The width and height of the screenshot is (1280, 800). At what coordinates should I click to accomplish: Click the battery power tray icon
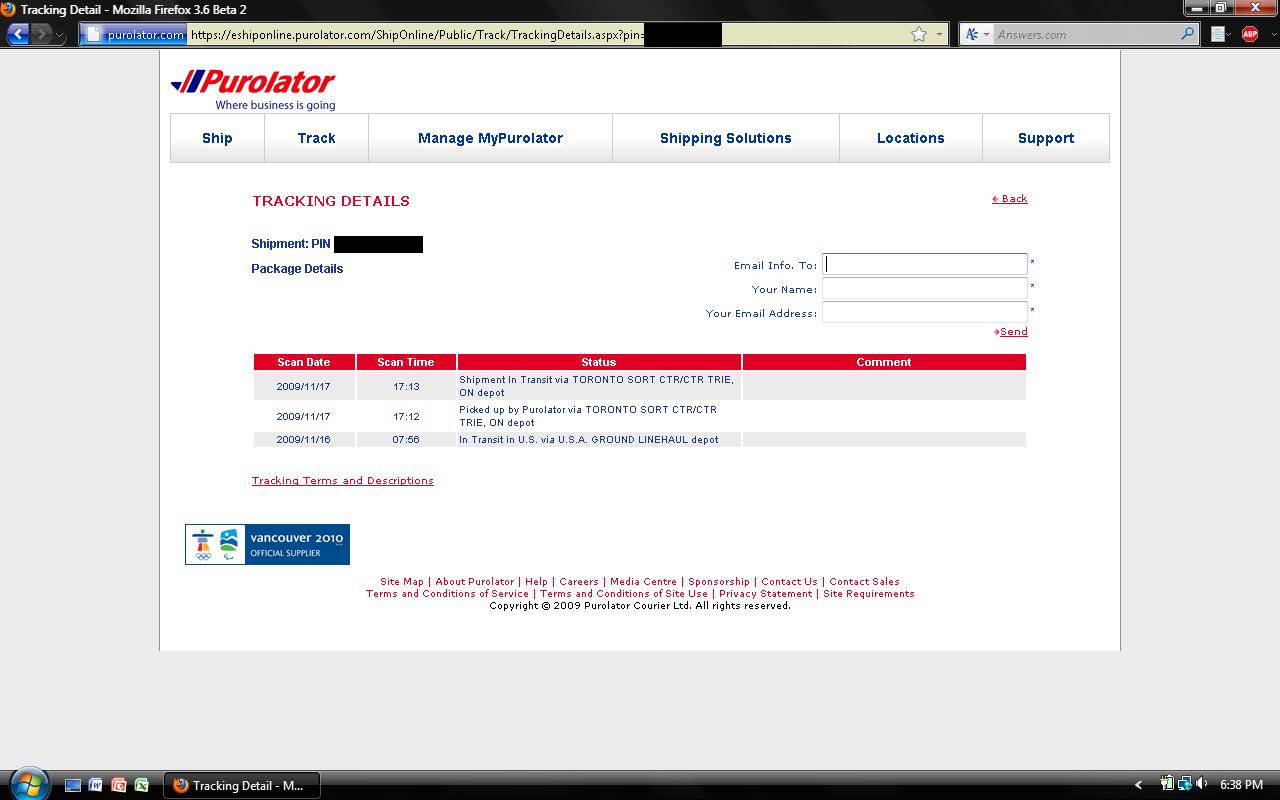click(1167, 784)
